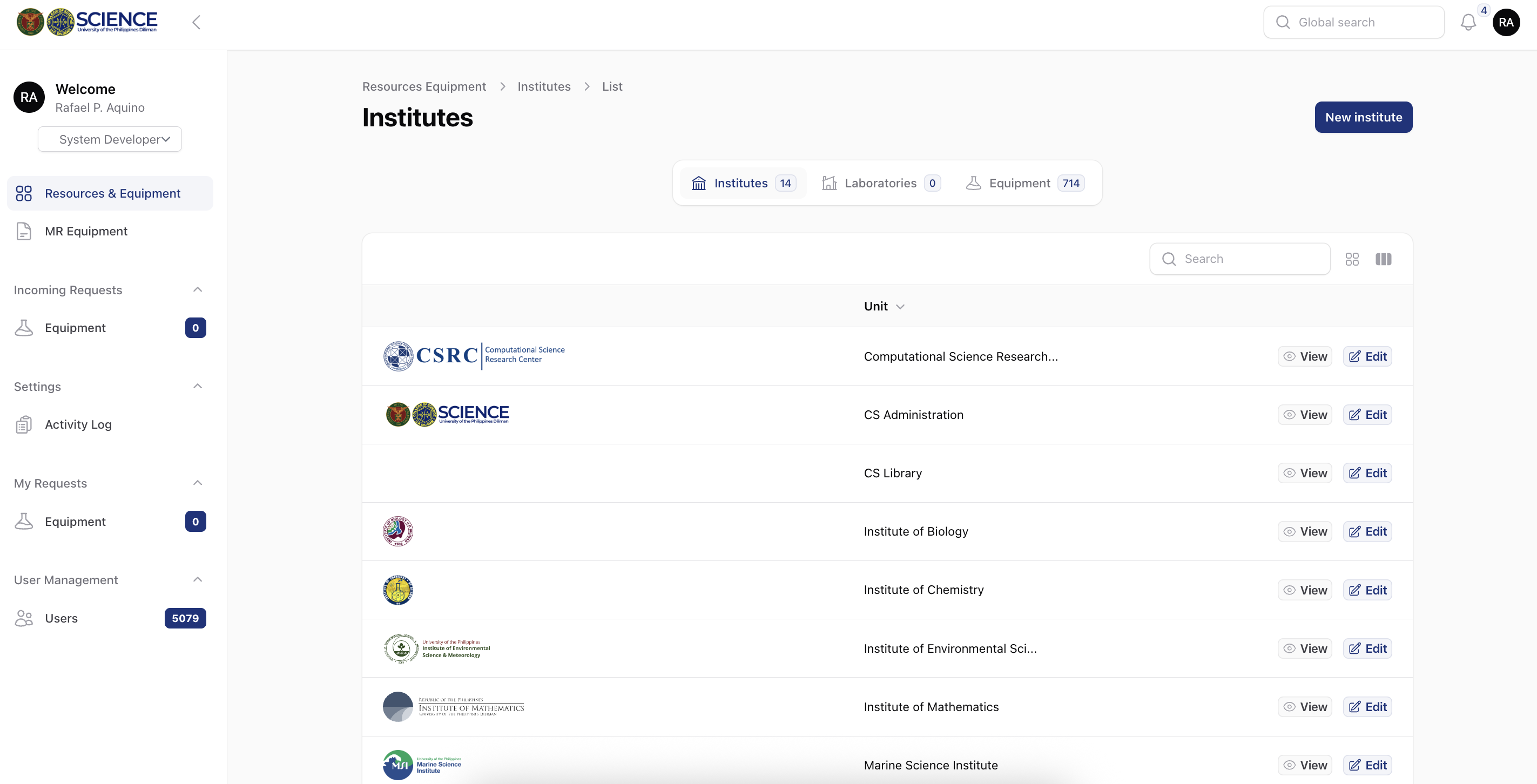Toggle column visibility icon in table toolbar
This screenshot has width=1537, height=784.
pyautogui.click(x=1383, y=259)
